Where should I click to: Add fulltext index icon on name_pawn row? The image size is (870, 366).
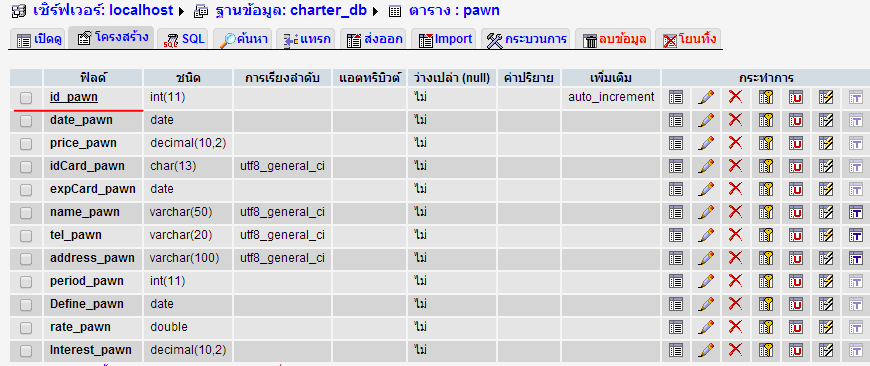[856, 212]
